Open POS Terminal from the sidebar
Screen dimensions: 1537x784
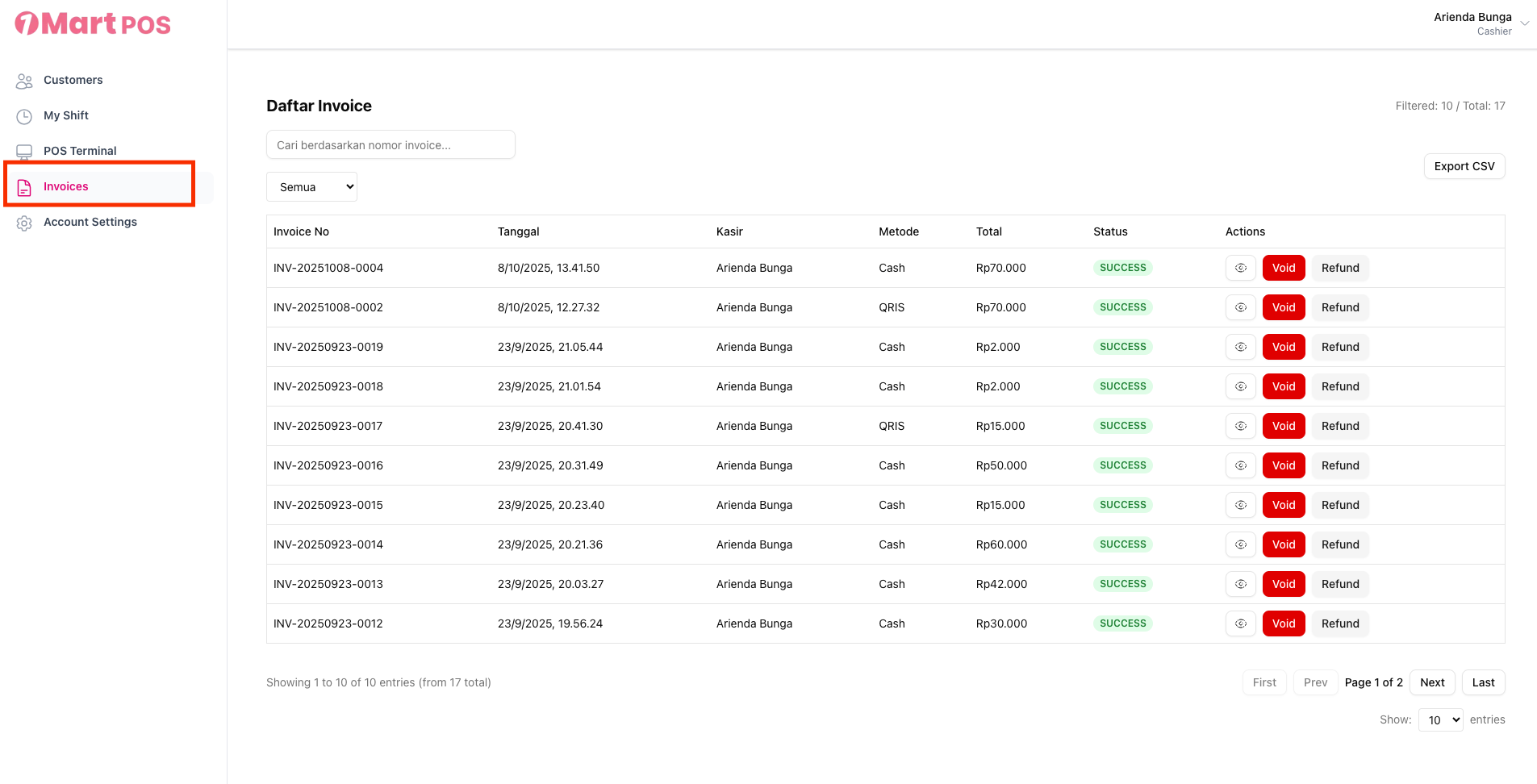(80, 151)
